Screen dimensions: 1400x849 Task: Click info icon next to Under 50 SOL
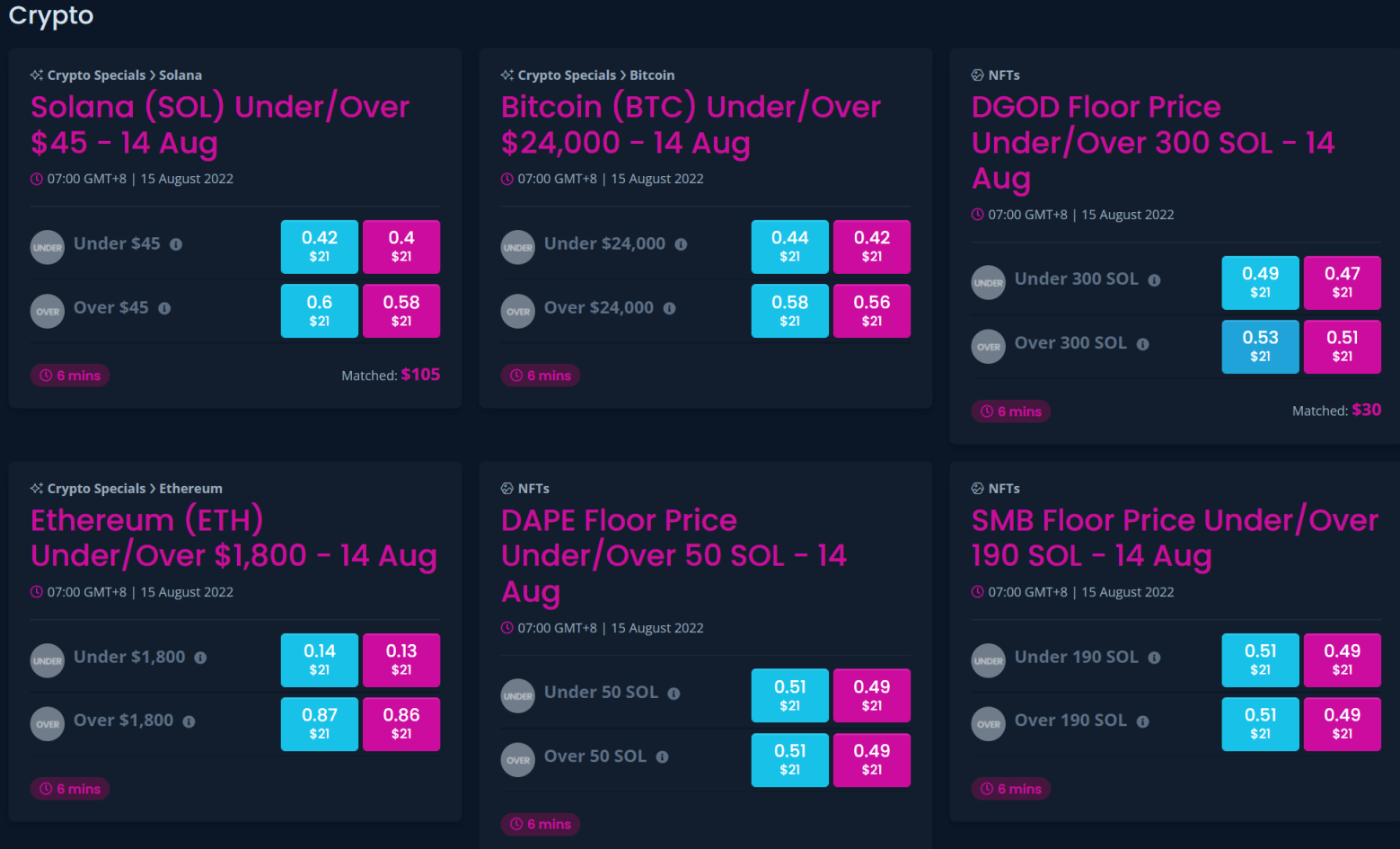click(674, 694)
